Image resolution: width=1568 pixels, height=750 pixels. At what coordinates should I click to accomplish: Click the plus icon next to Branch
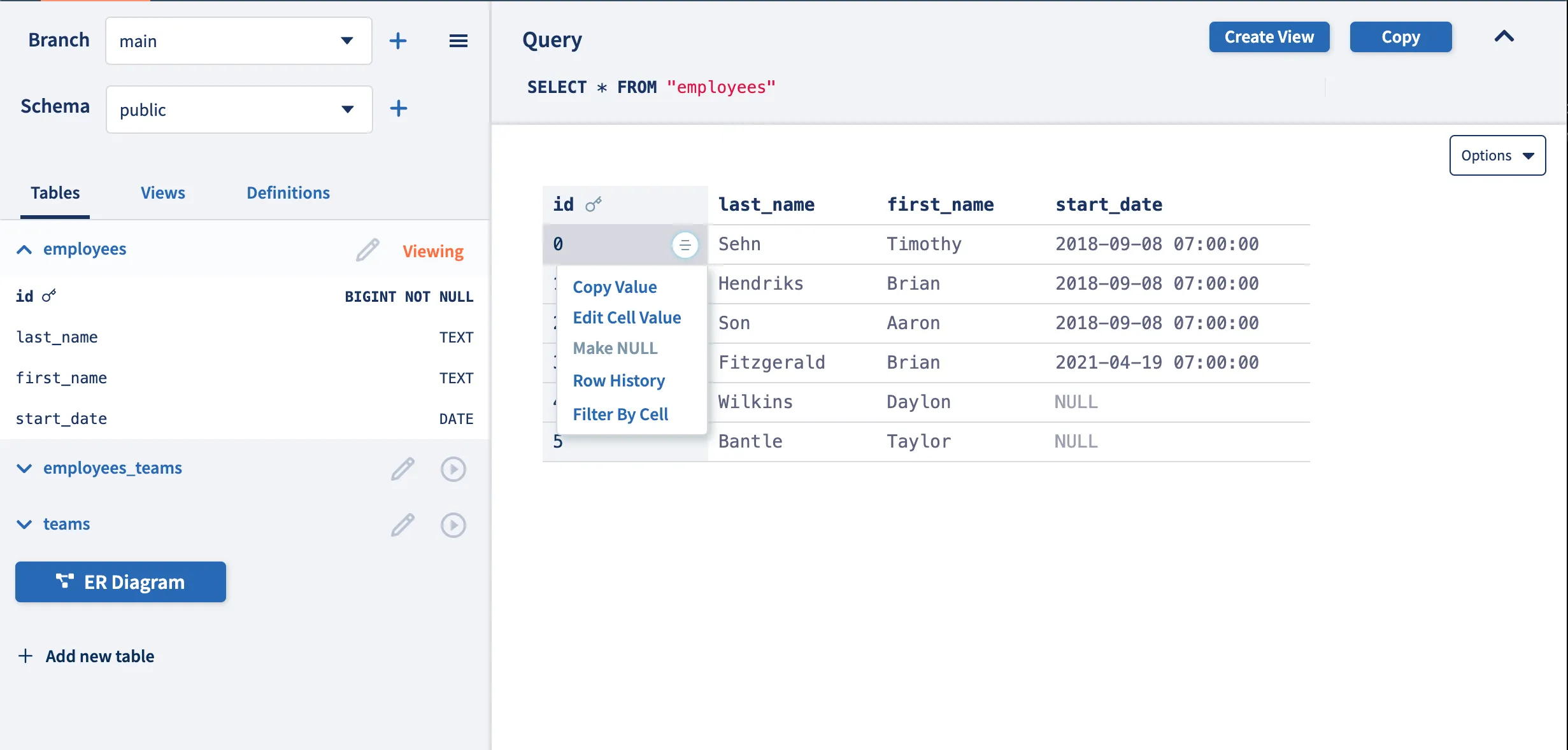pos(398,41)
